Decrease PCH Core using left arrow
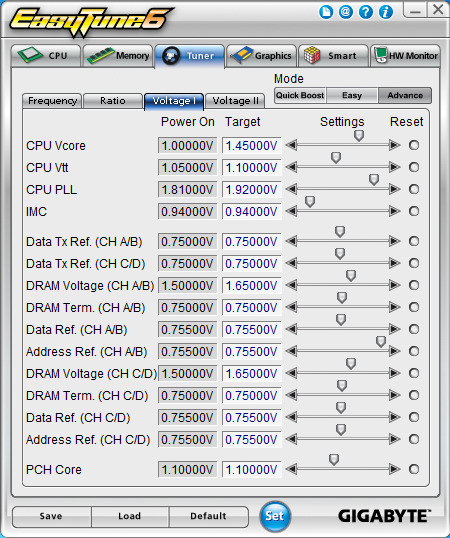The height and width of the screenshot is (538, 450). point(291,469)
